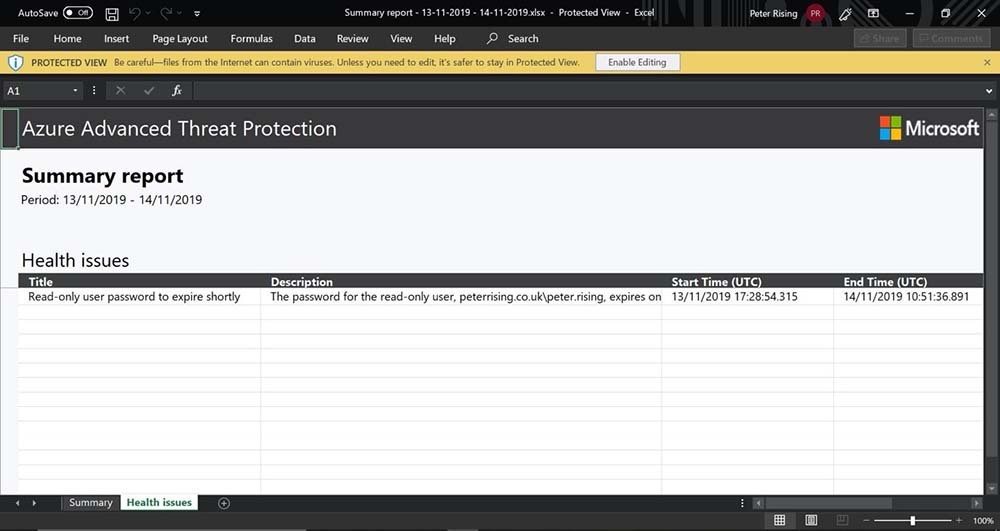Screen dimensions: 1000x531
Task: Select End Time cell 14/11/2019 10:51:36.891
Action: [x=908, y=296]
